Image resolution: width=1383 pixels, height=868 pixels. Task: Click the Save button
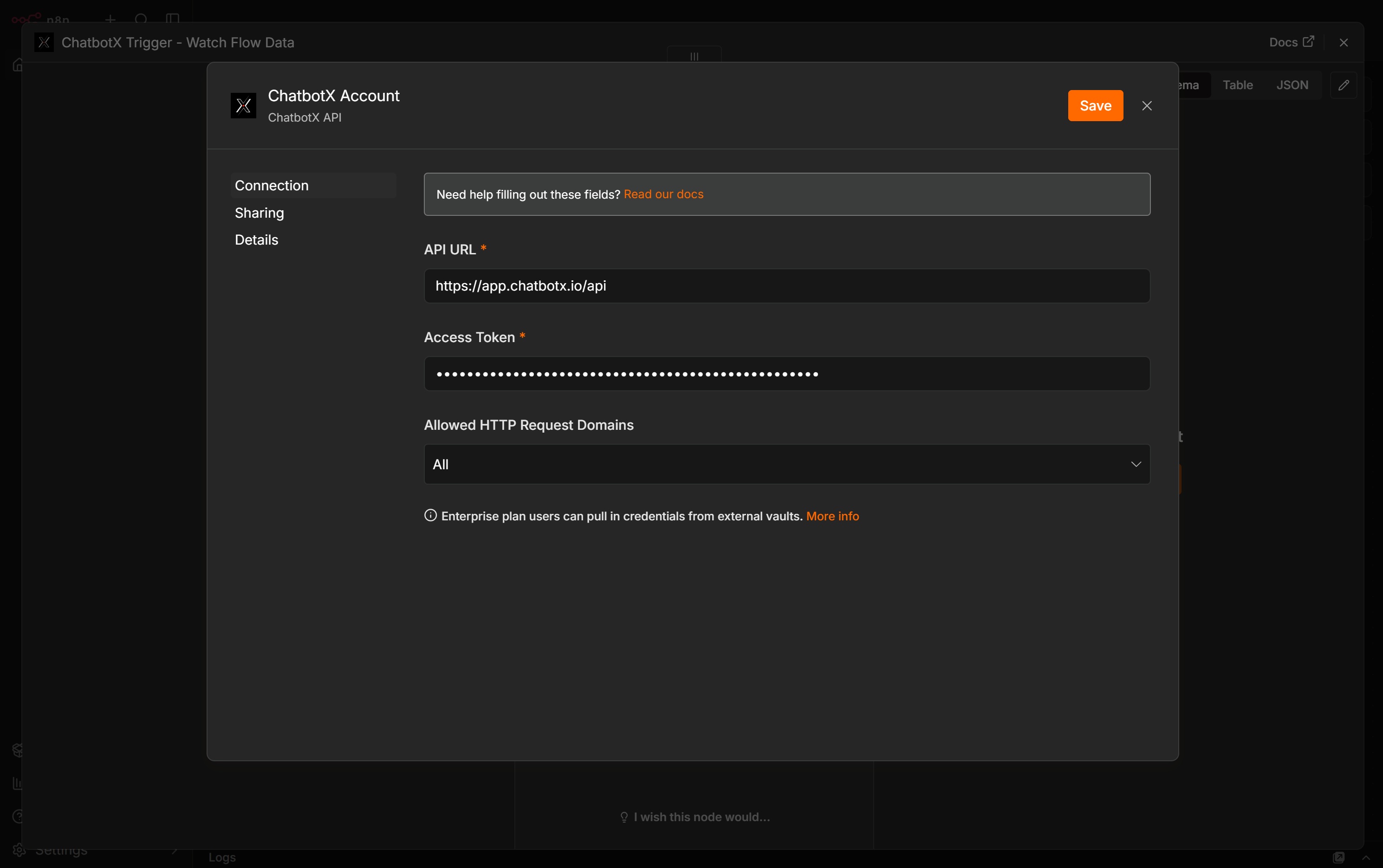[x=1095, y=106]
